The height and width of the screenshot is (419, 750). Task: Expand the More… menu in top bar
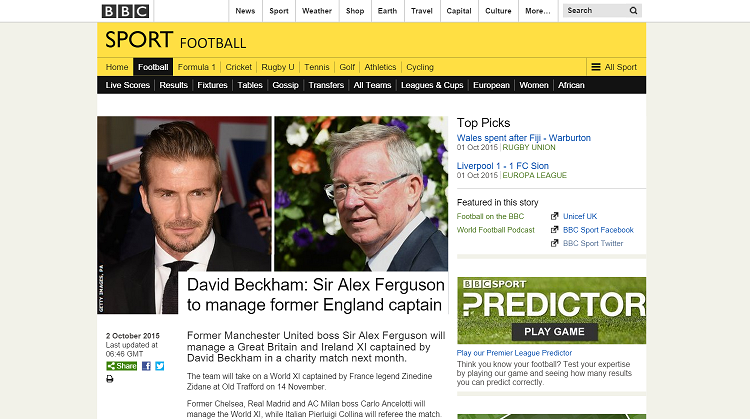pyautogui.click(x=538, y=11)
